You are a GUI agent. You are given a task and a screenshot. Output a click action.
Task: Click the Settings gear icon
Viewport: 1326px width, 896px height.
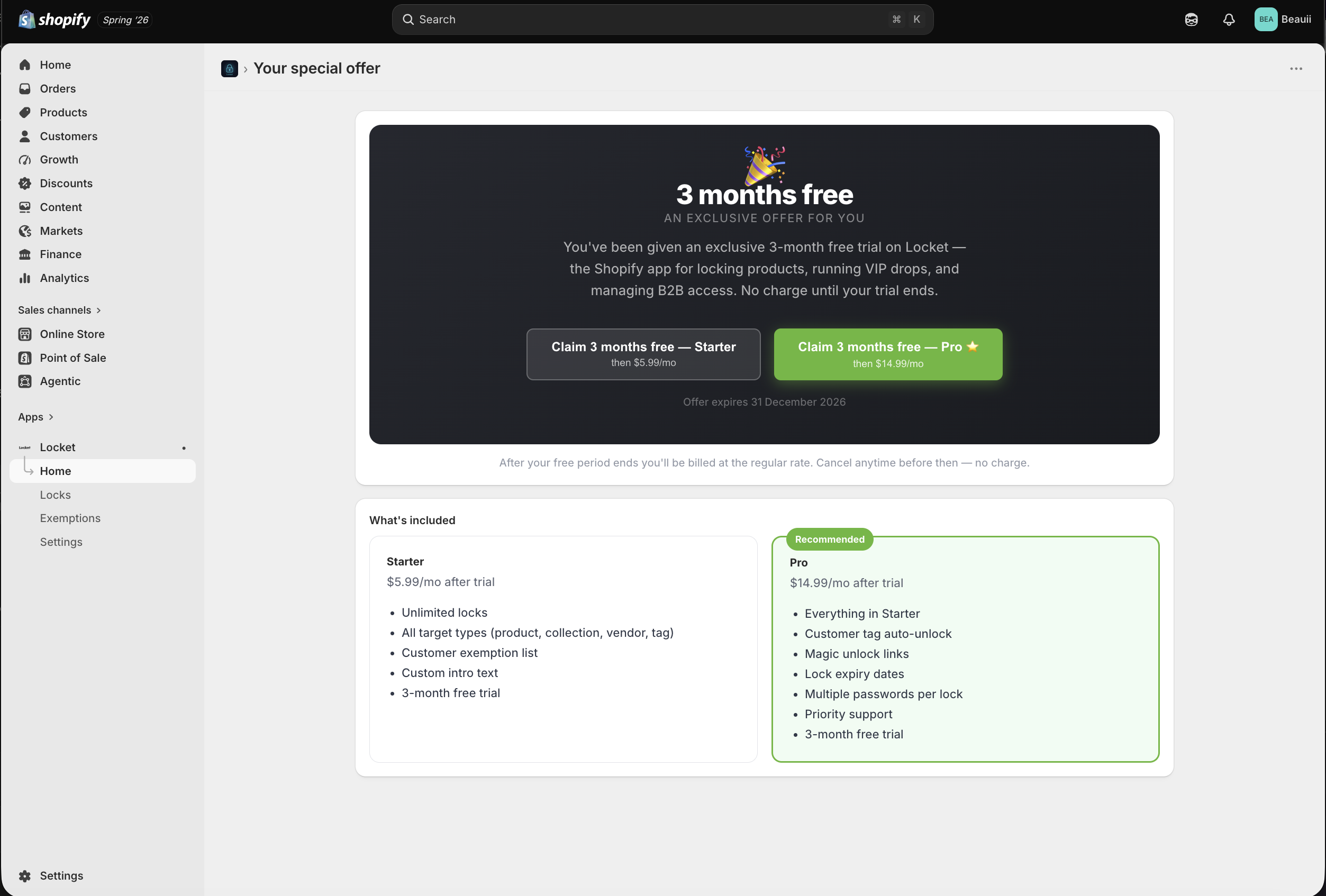(x=24, y=876)
